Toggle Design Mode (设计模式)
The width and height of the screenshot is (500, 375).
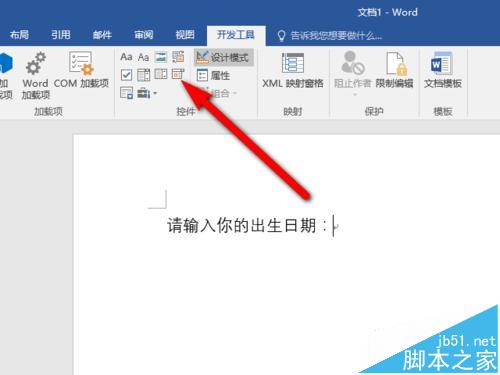(x=224, y=57)
